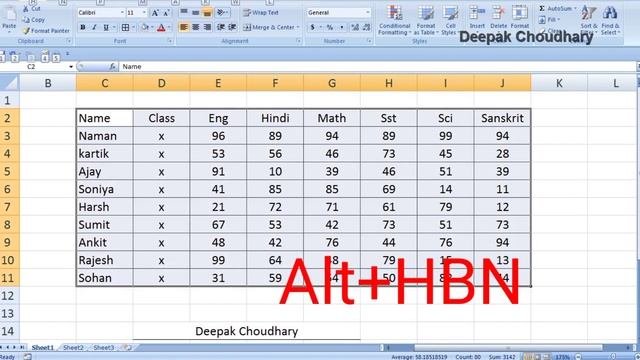Screen dimensions: 640x360
Task: Select the row 12 header
Action: (x=9, y=296)
